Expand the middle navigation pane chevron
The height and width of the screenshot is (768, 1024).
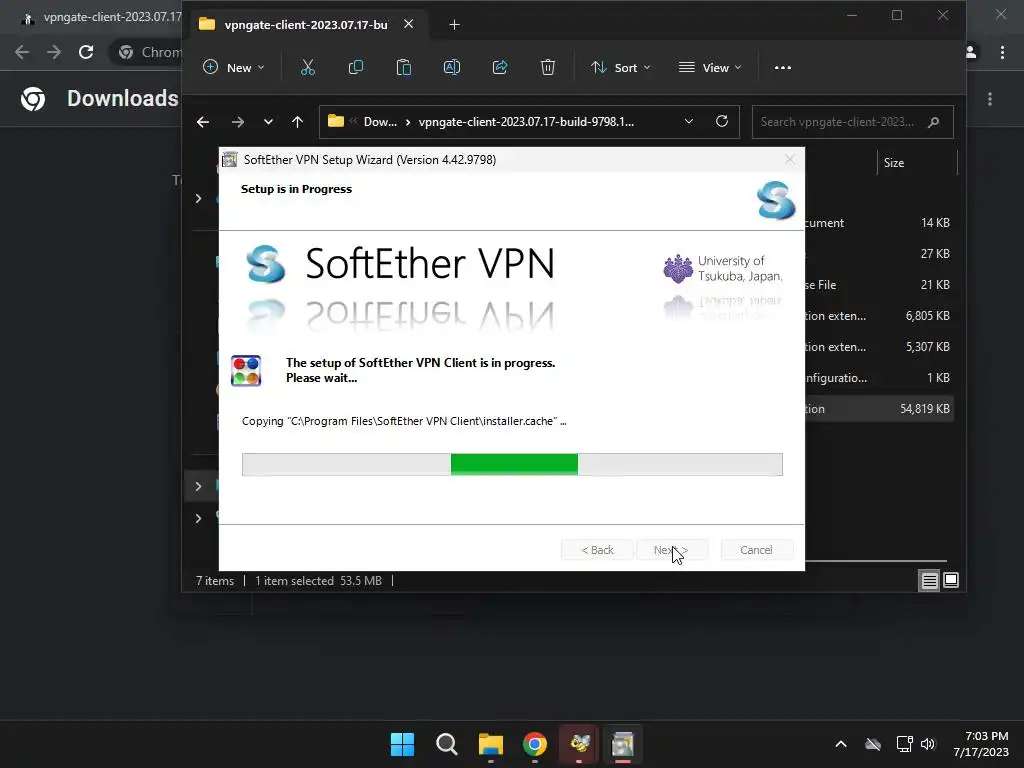[199, 487]
